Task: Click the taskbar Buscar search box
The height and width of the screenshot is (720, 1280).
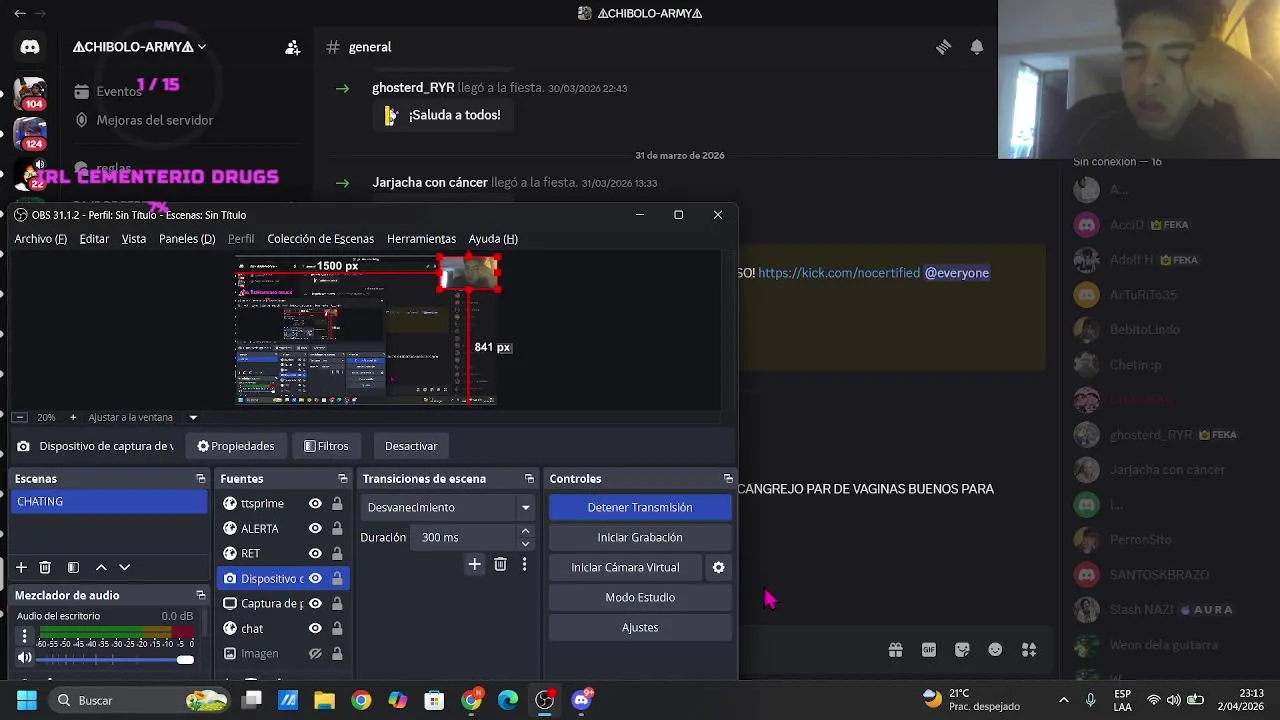Action: click(137, 700)
